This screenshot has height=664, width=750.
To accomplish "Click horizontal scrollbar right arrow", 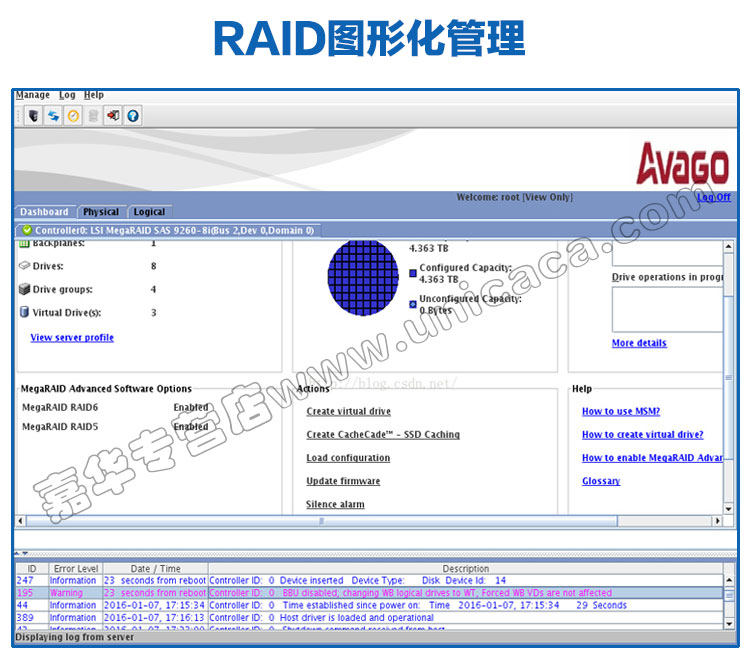I will (x=717, y=520).
